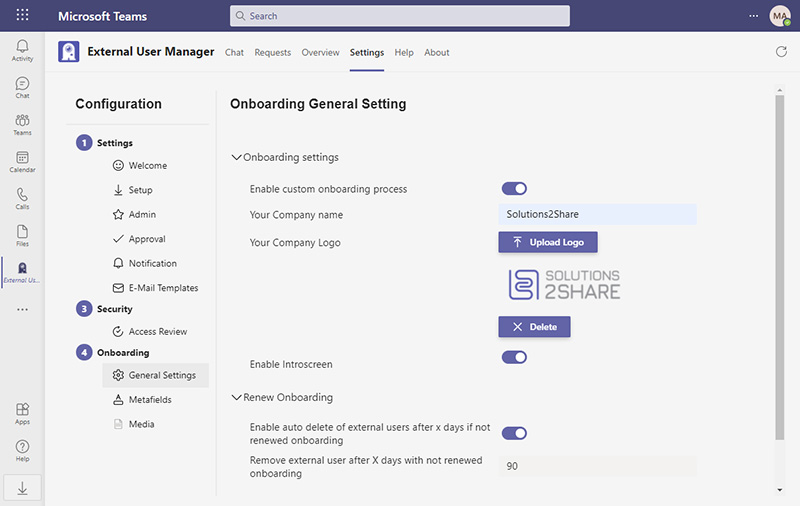Open settings and more ellipsis in header
This screenshot has height=506, width=800.
click(754, 16)
